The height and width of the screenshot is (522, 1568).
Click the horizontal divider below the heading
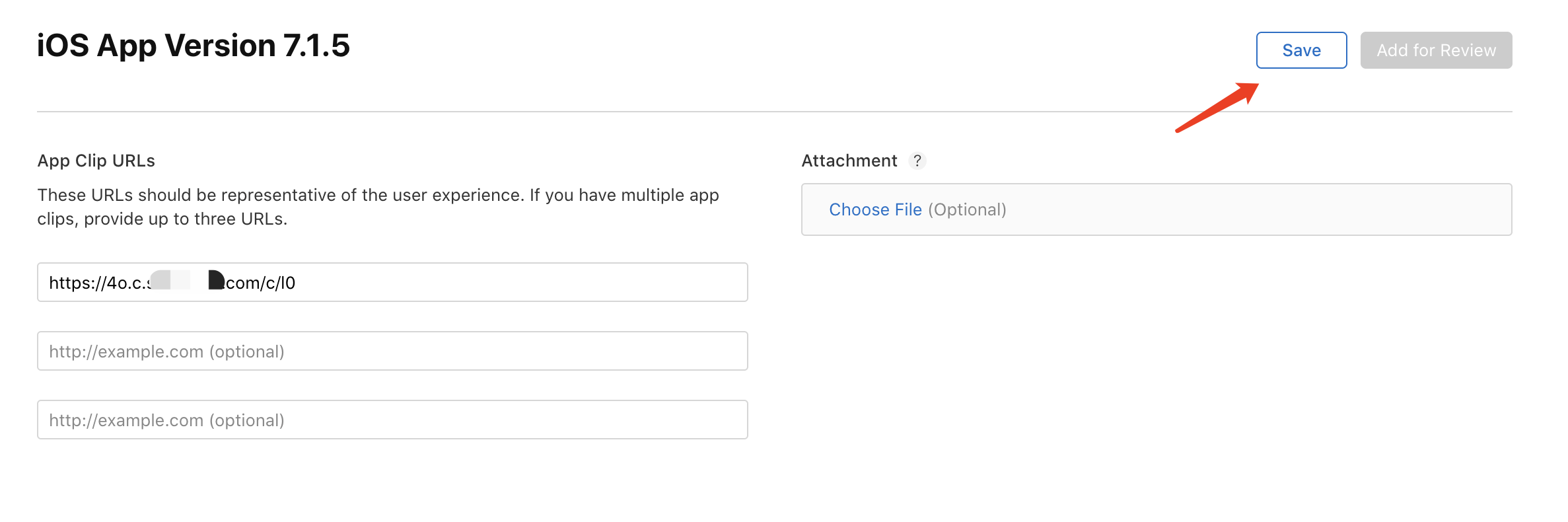[660, 112]
